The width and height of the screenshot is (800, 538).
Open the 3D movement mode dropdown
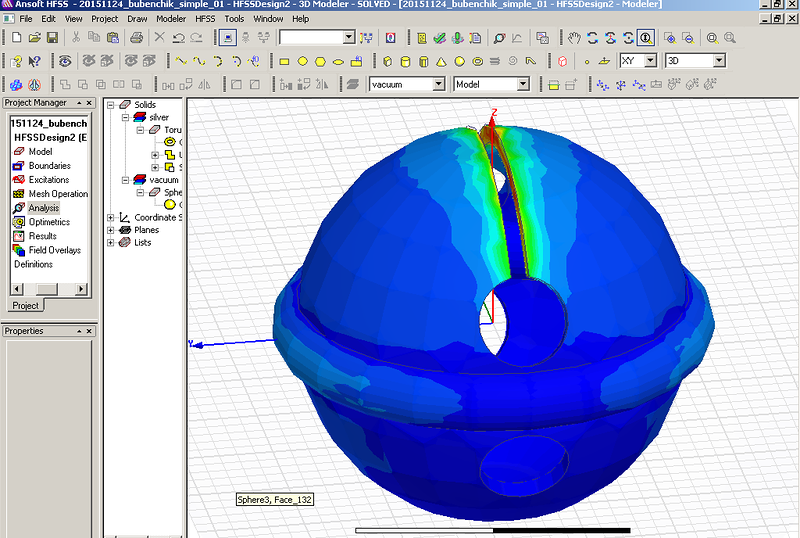pos(718,61)
